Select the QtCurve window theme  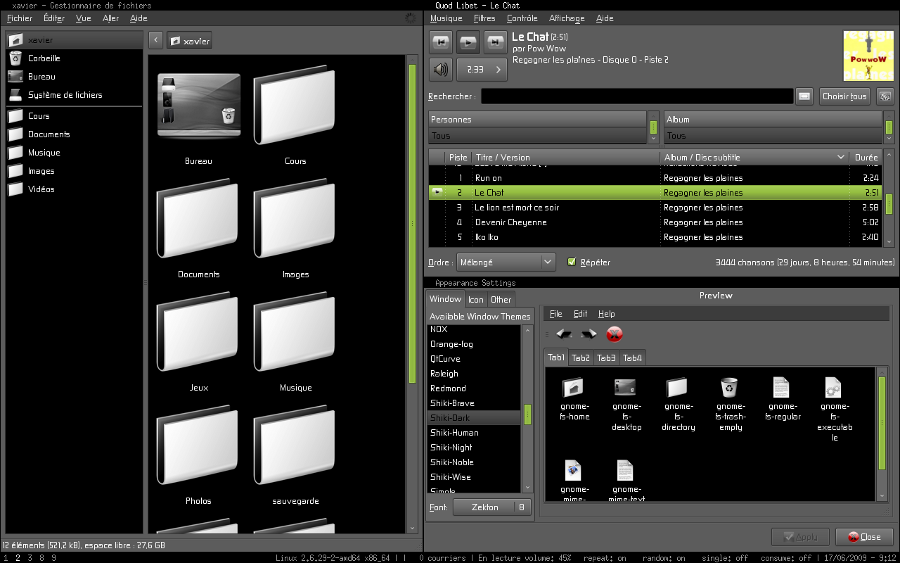[474, 359]
